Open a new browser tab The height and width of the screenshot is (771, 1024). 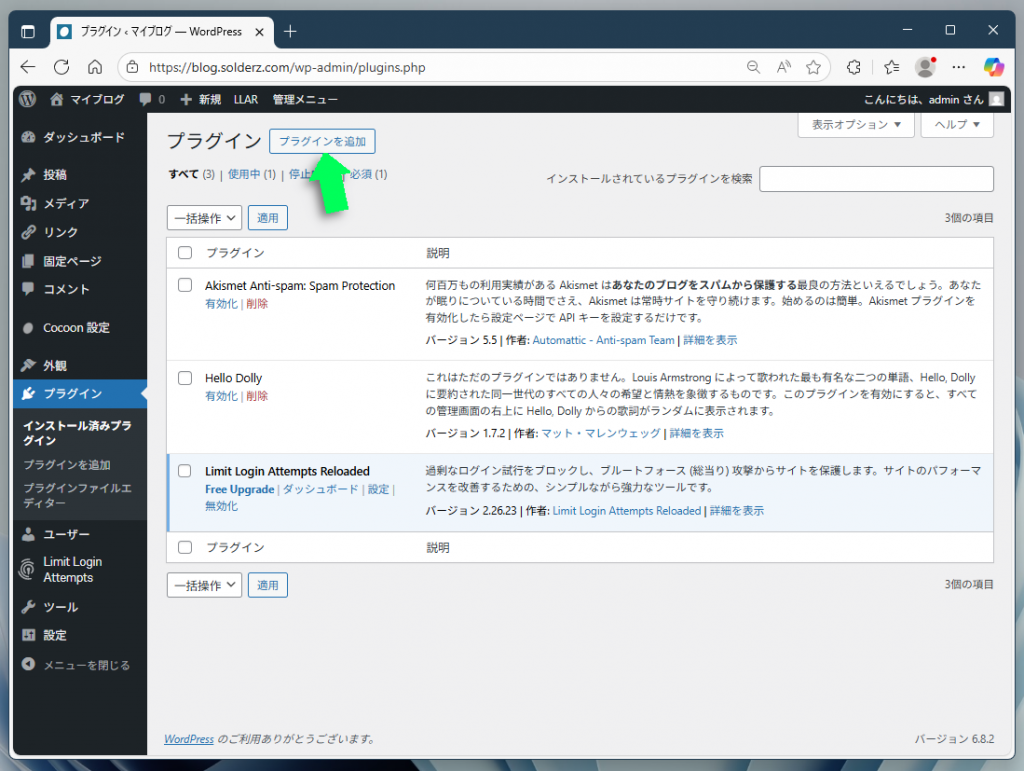(290, 31)
